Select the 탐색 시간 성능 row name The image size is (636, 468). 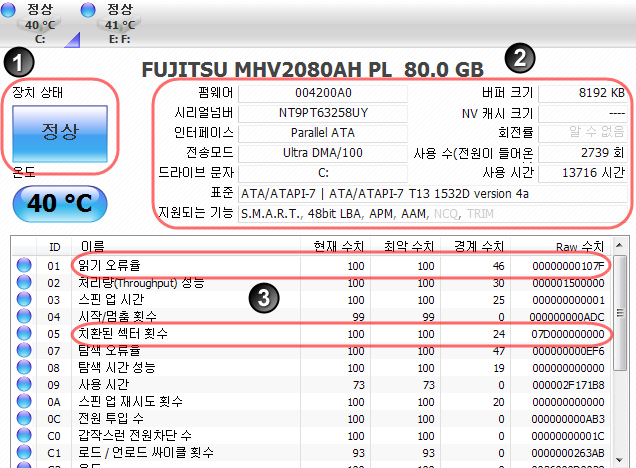[117, 367]
